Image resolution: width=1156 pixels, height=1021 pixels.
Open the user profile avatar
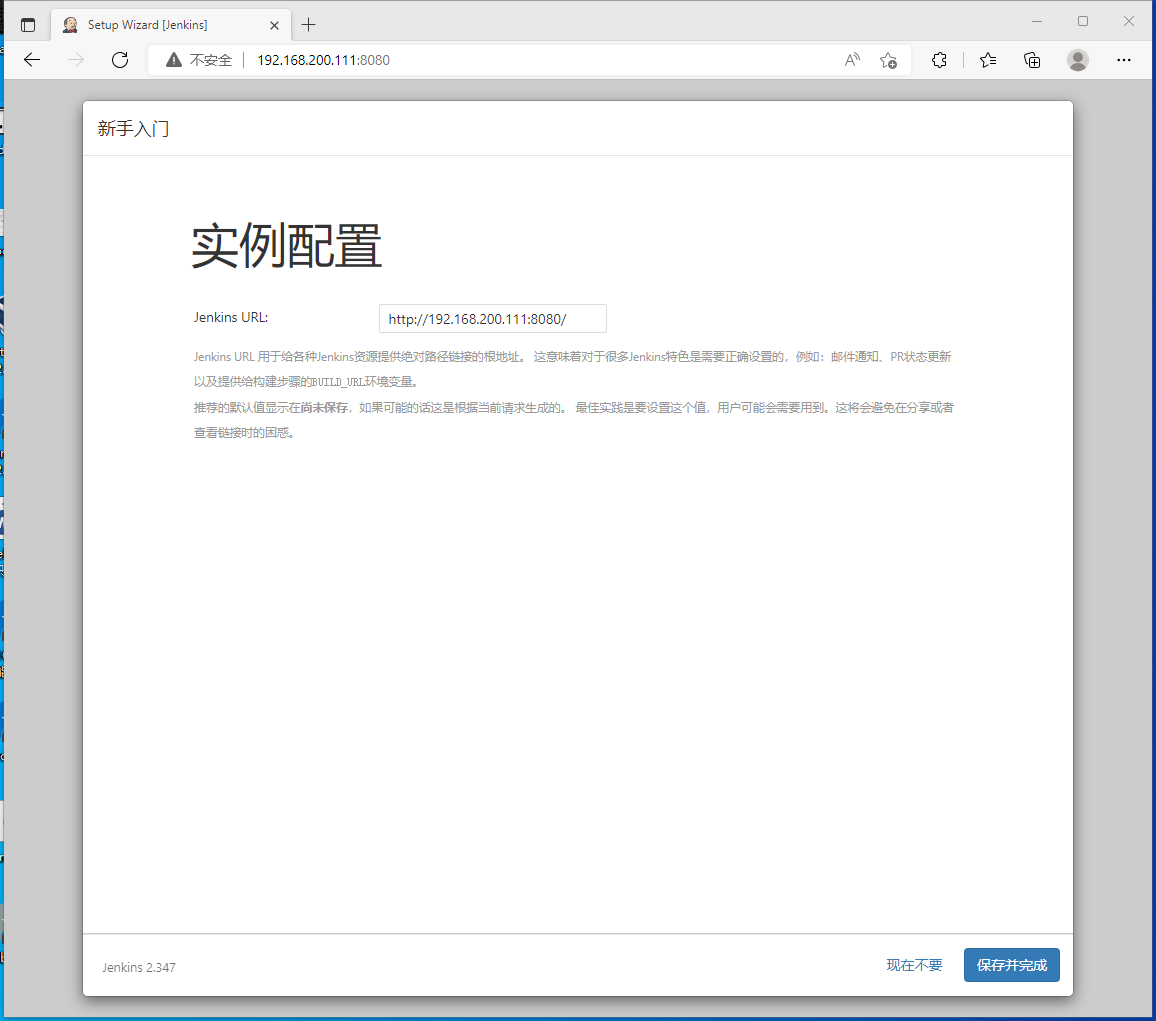pyautogui.click(x=1078, y=60)
